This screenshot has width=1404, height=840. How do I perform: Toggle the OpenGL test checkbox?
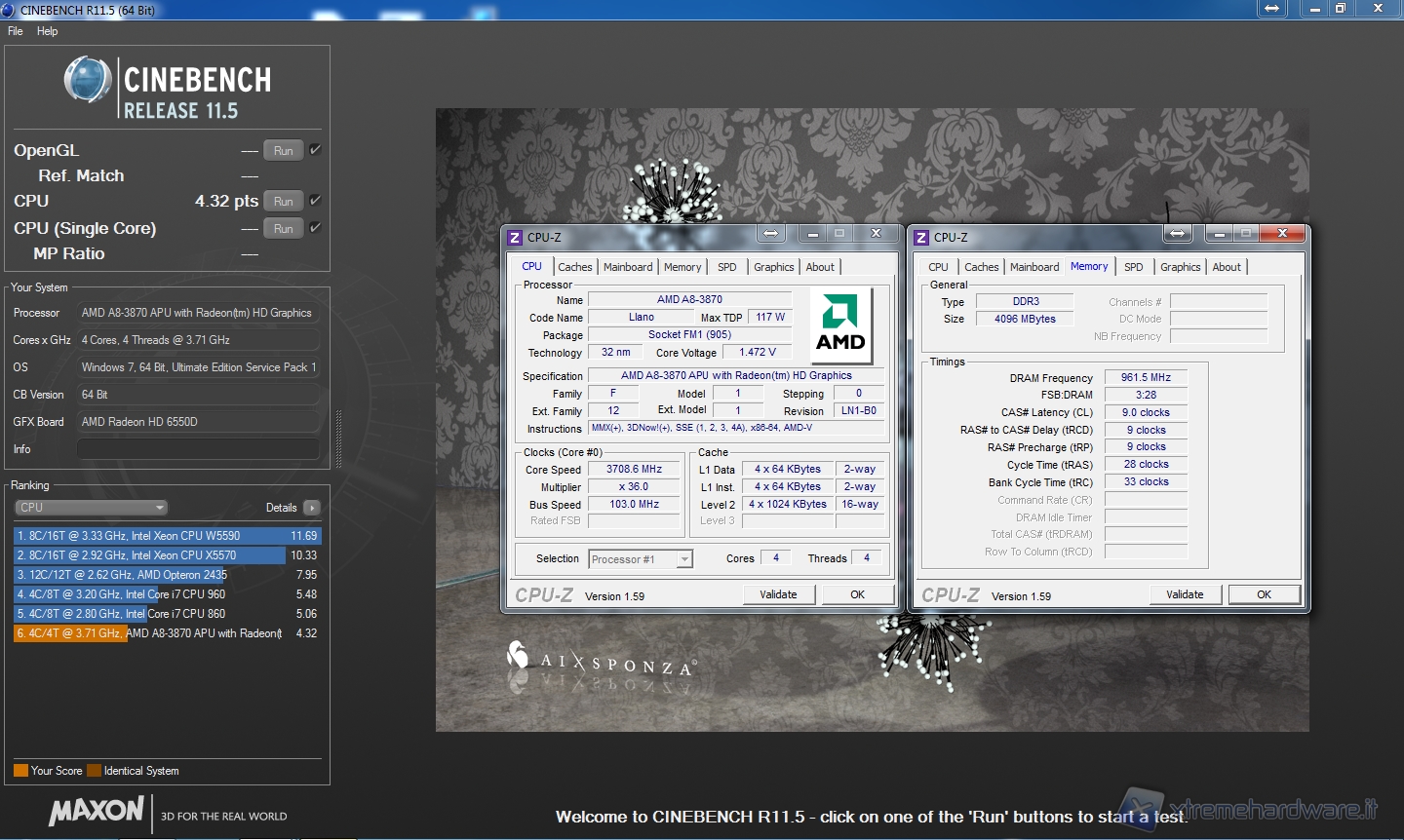pyautogui.click(x=315, y=150)
